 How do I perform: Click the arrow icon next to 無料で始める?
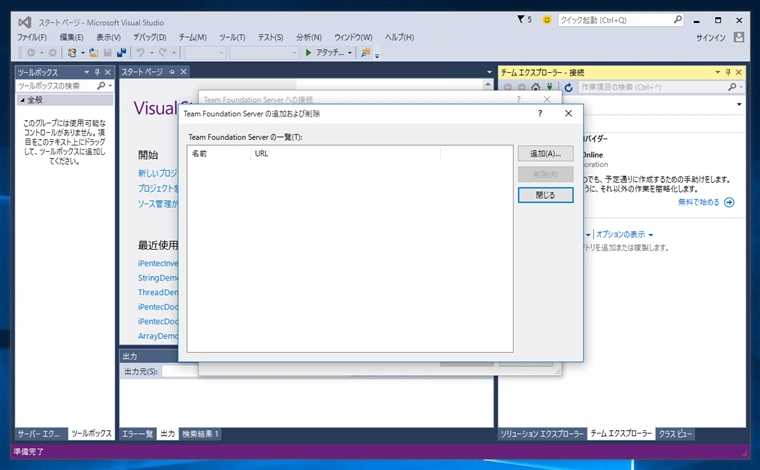click(x=729, y=203)
